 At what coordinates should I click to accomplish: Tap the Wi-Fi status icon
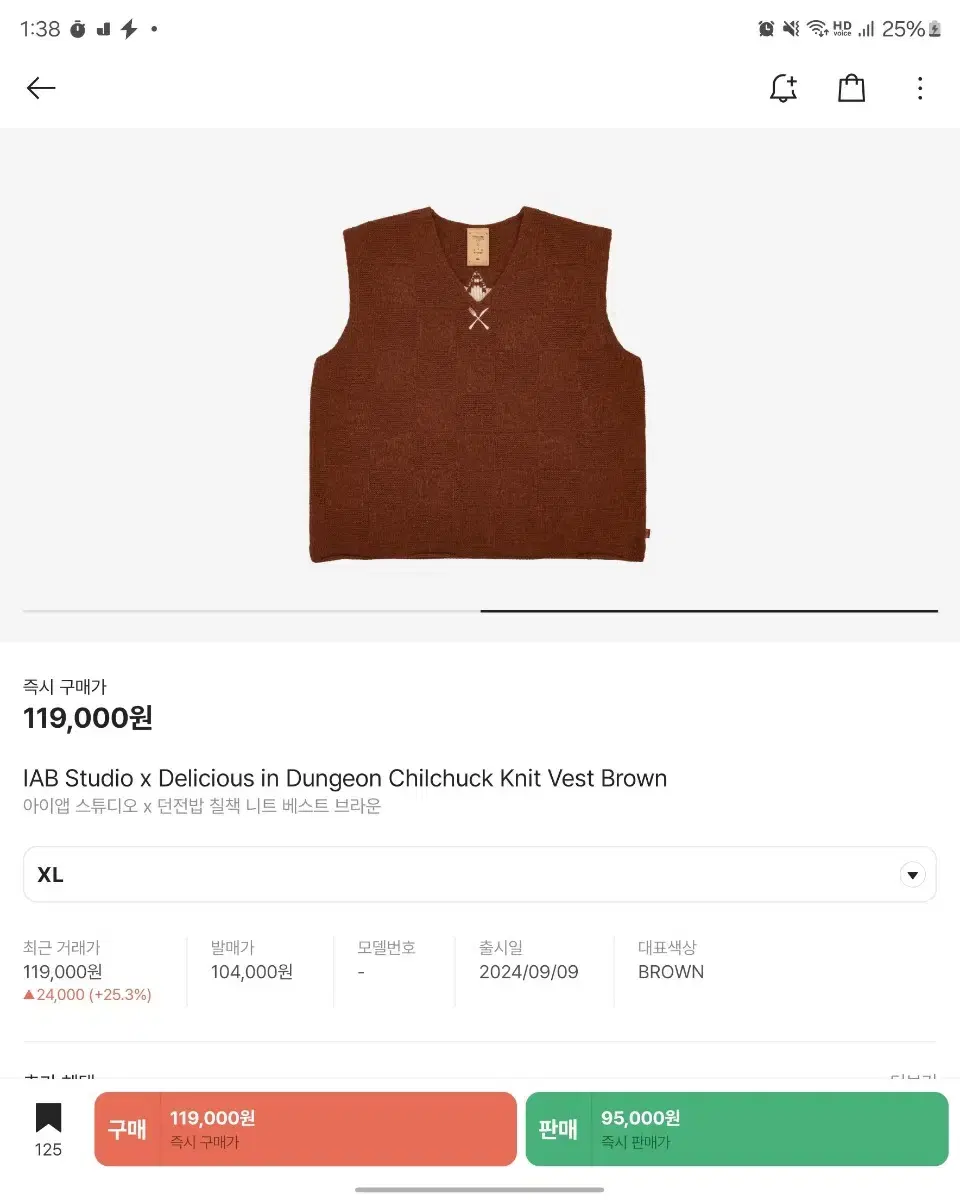pos(817,29)
